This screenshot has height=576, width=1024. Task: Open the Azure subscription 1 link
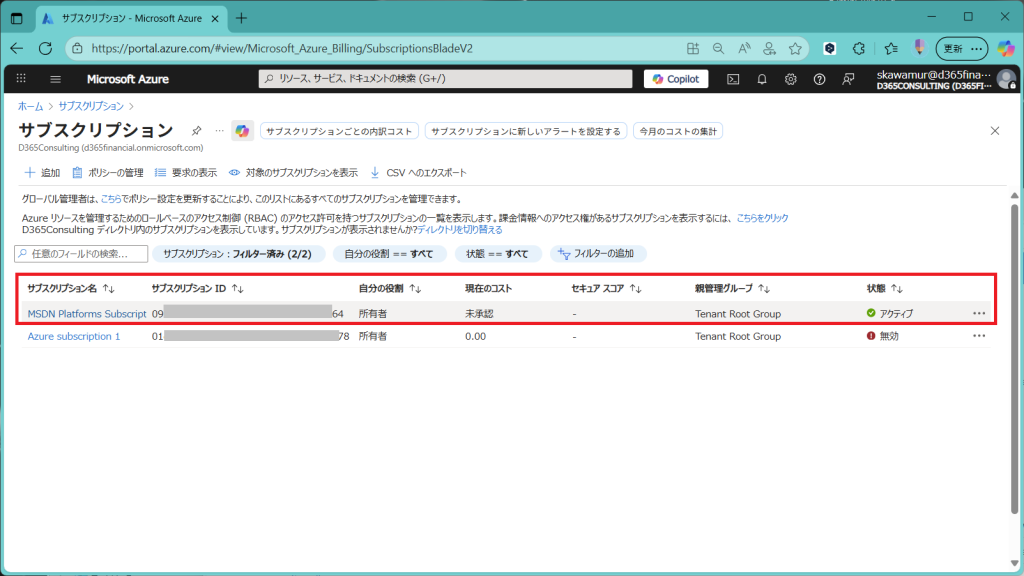[x=74, y=337]
